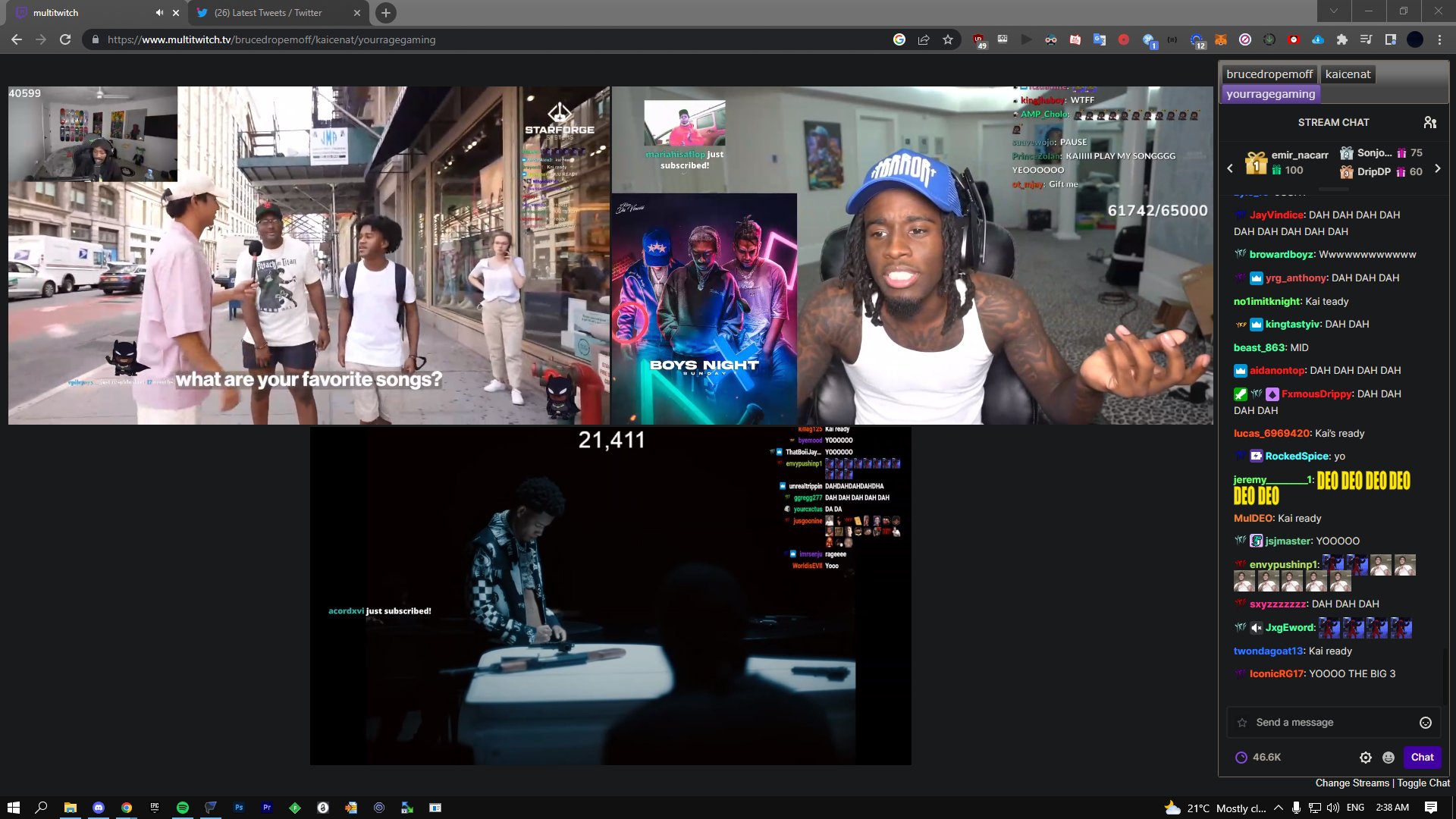Click the bookmark star in address bar
The height and width of the screenshot is (819, 1456).
[948, 39]
